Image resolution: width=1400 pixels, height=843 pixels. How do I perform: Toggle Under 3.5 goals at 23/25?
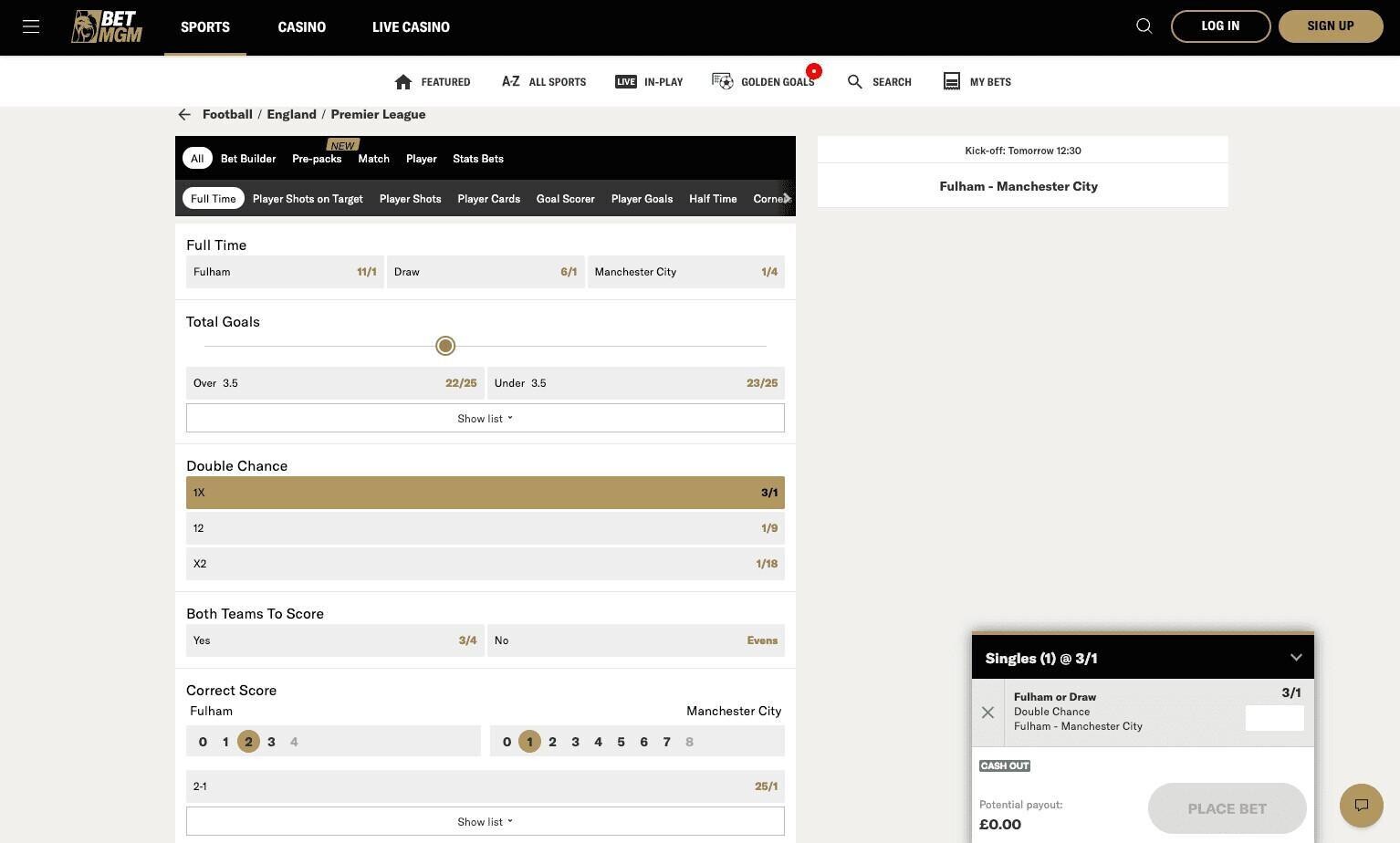click(636, 383)
